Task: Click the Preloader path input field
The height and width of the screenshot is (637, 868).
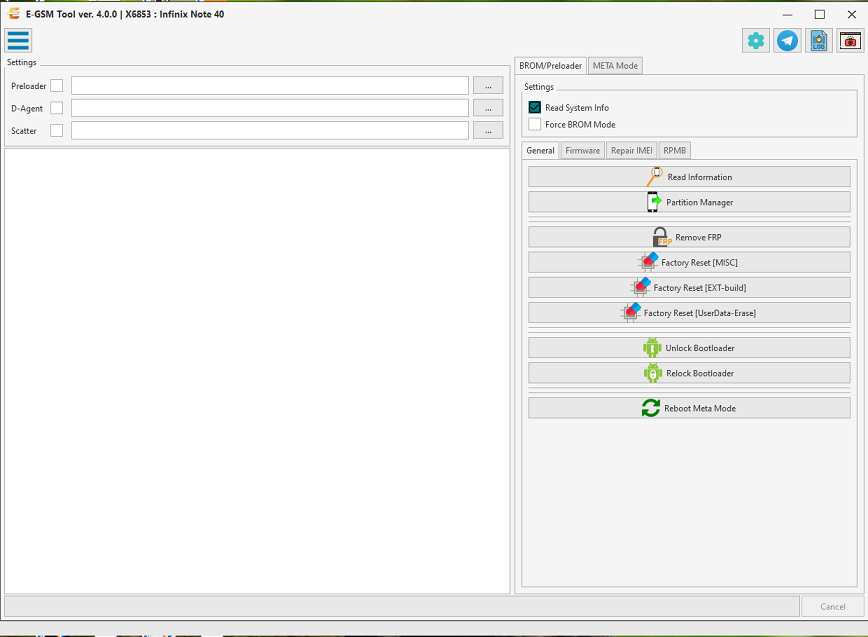Action: [269, 86]
